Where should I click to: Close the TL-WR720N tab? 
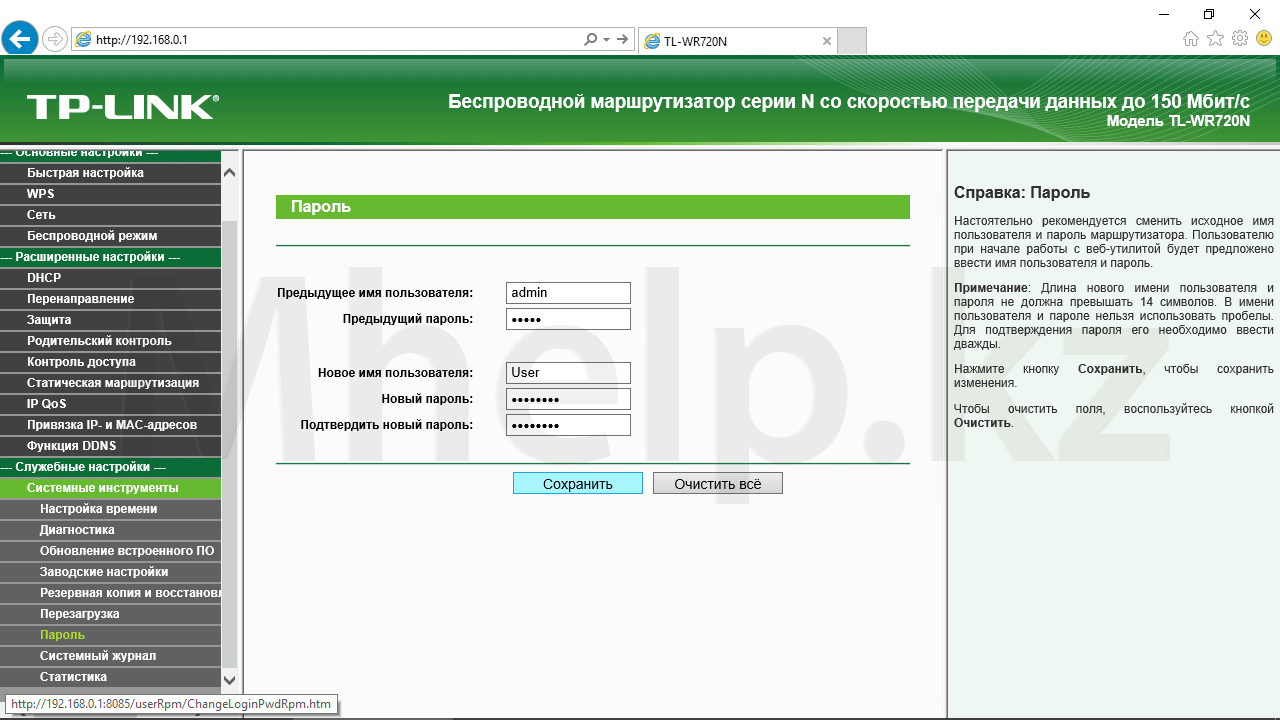tap(826, 41)
